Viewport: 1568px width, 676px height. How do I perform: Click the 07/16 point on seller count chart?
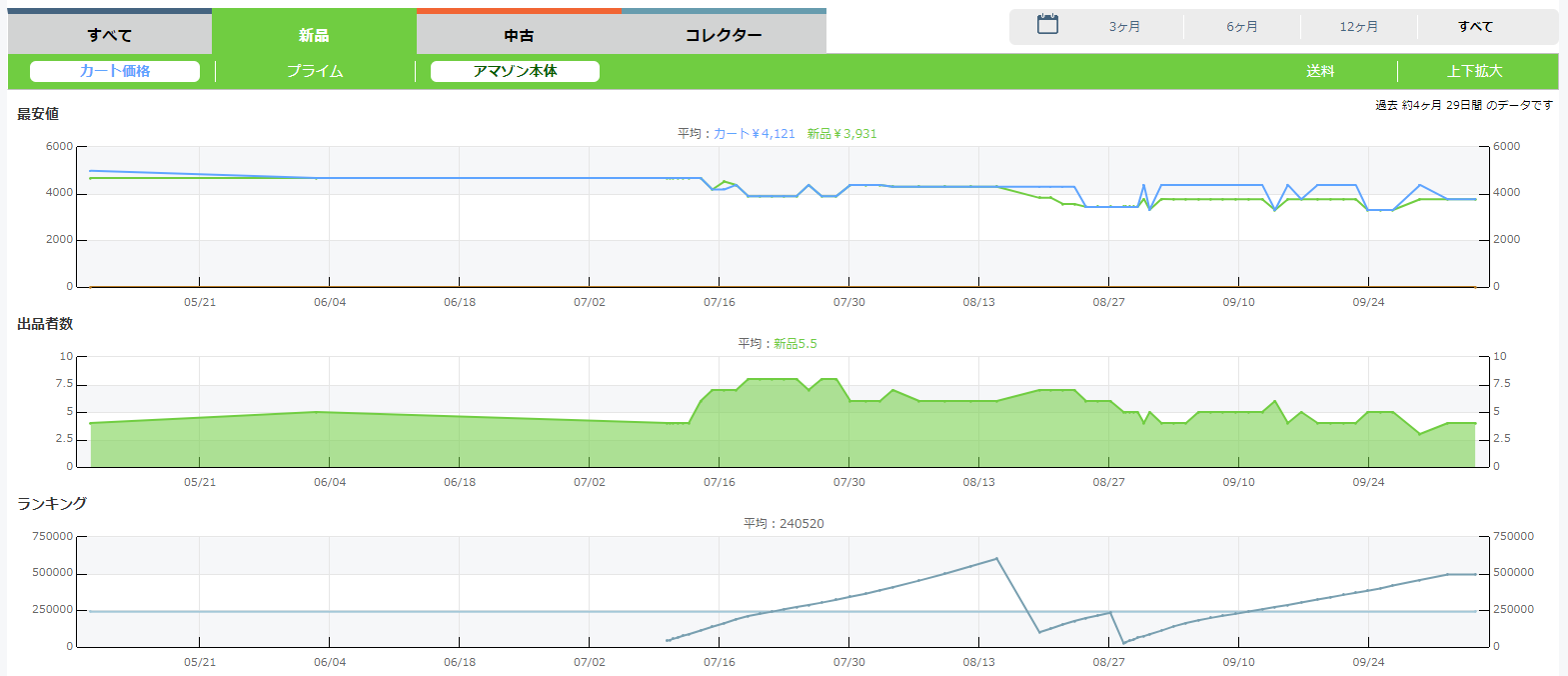click(719, 390)
